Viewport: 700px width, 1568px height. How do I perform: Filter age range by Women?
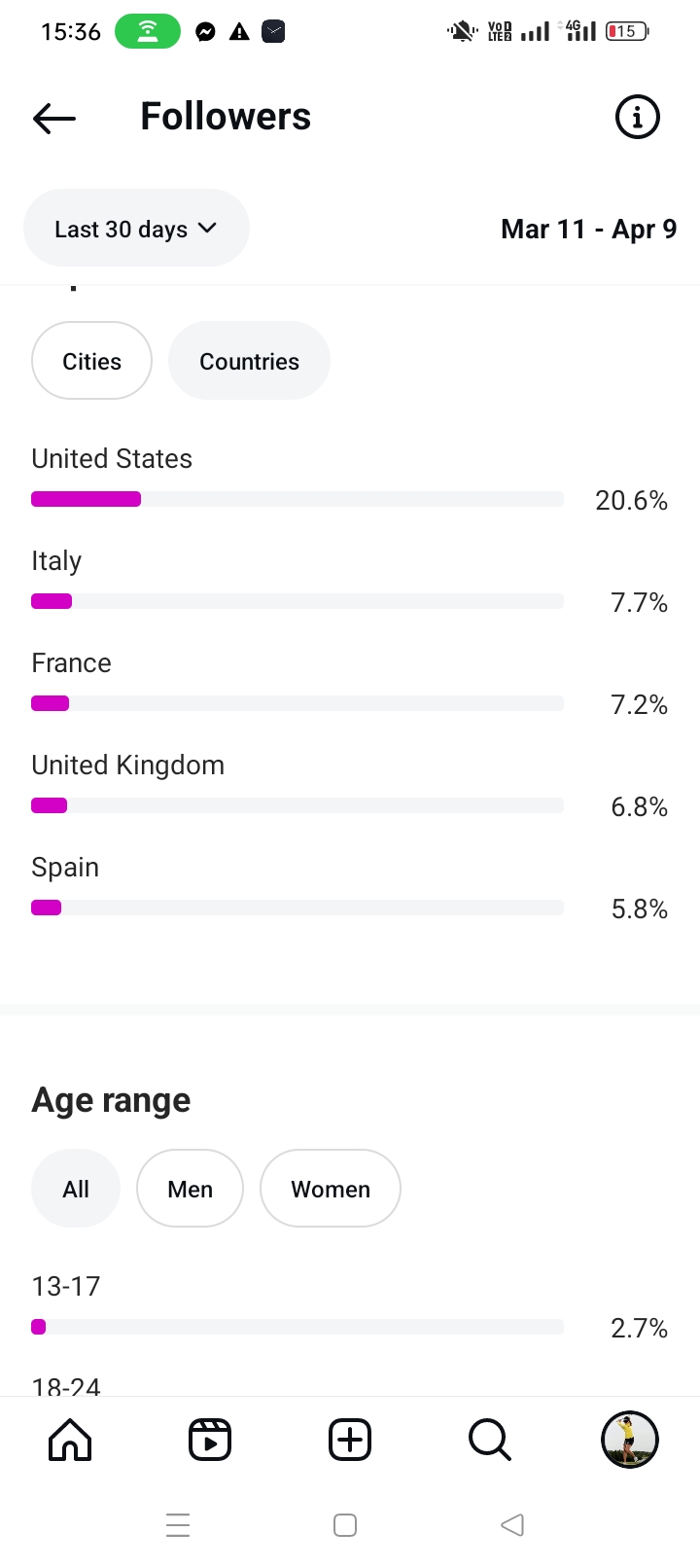point(331,1189)
